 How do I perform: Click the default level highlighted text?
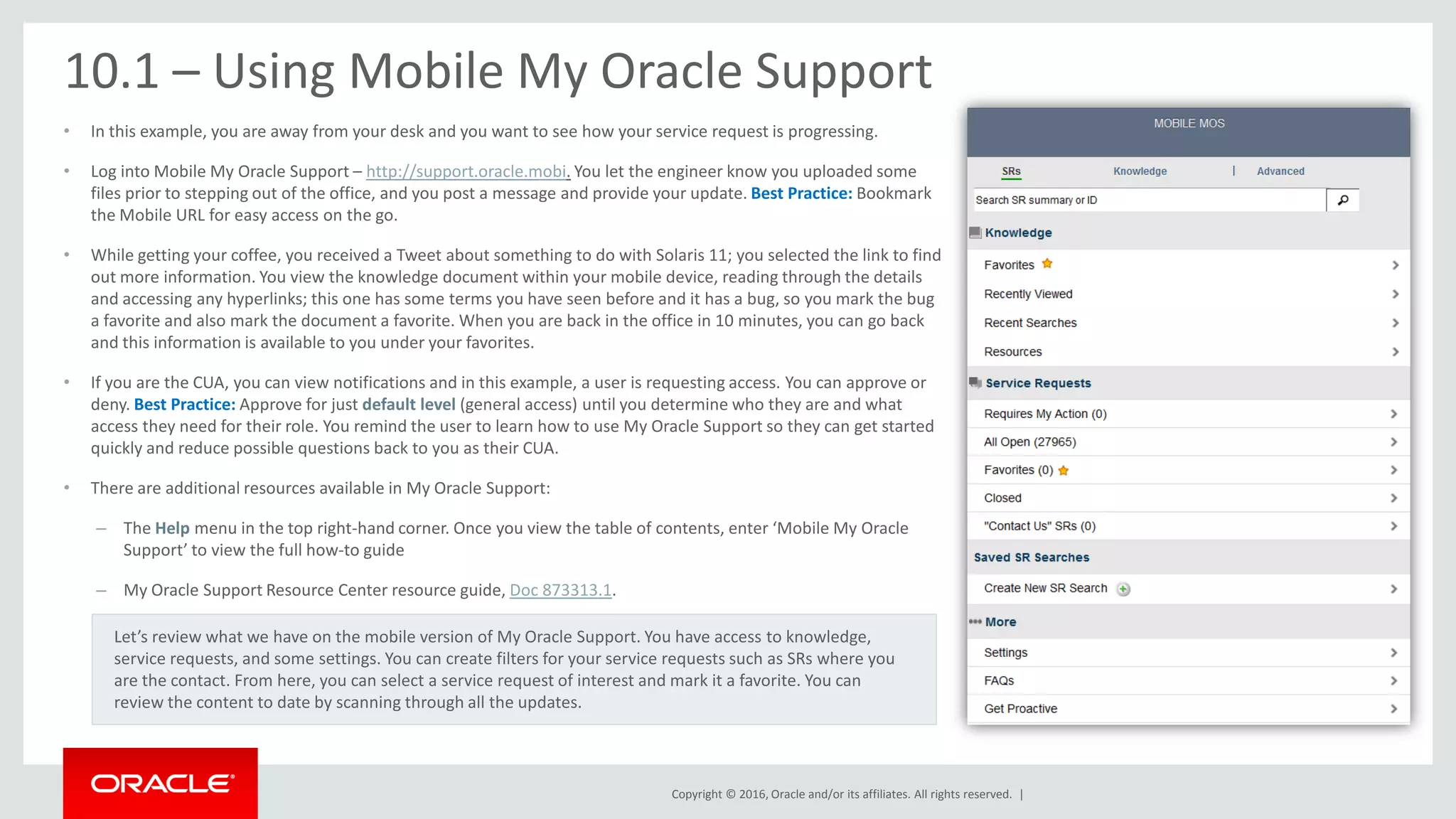click(409, 405)
